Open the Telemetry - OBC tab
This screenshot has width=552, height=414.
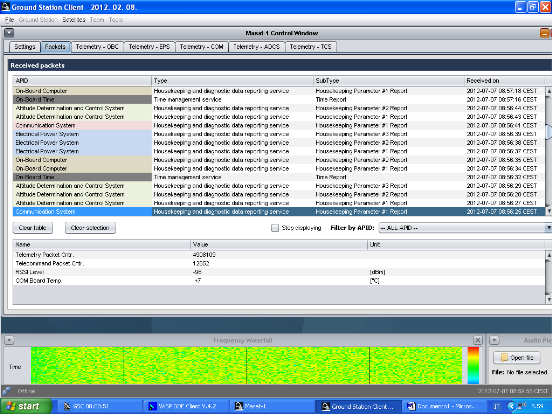[97, 47]
